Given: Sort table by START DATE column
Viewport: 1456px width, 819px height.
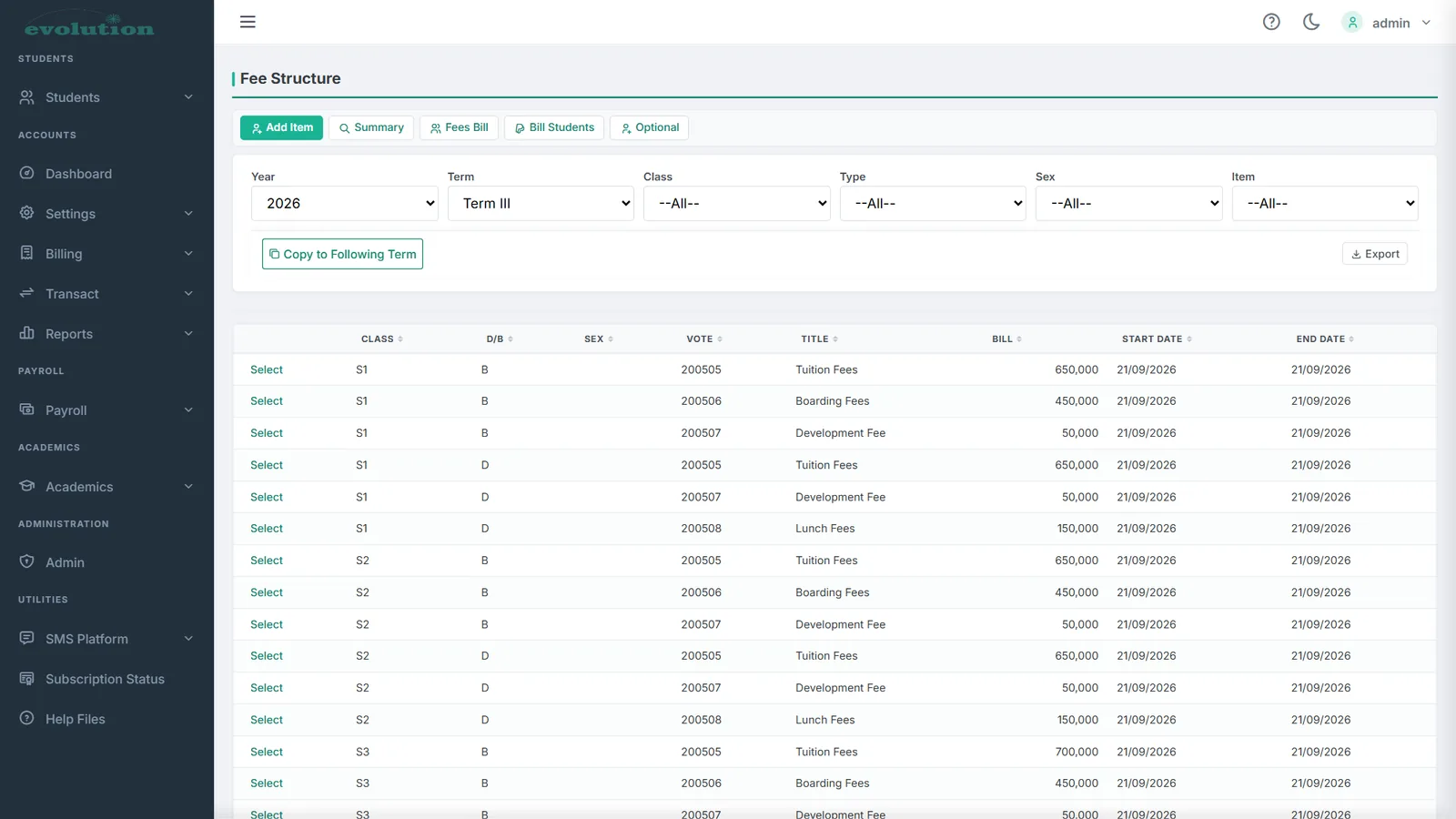Looking at the screenshot, I should click(x=1157, y=339).
